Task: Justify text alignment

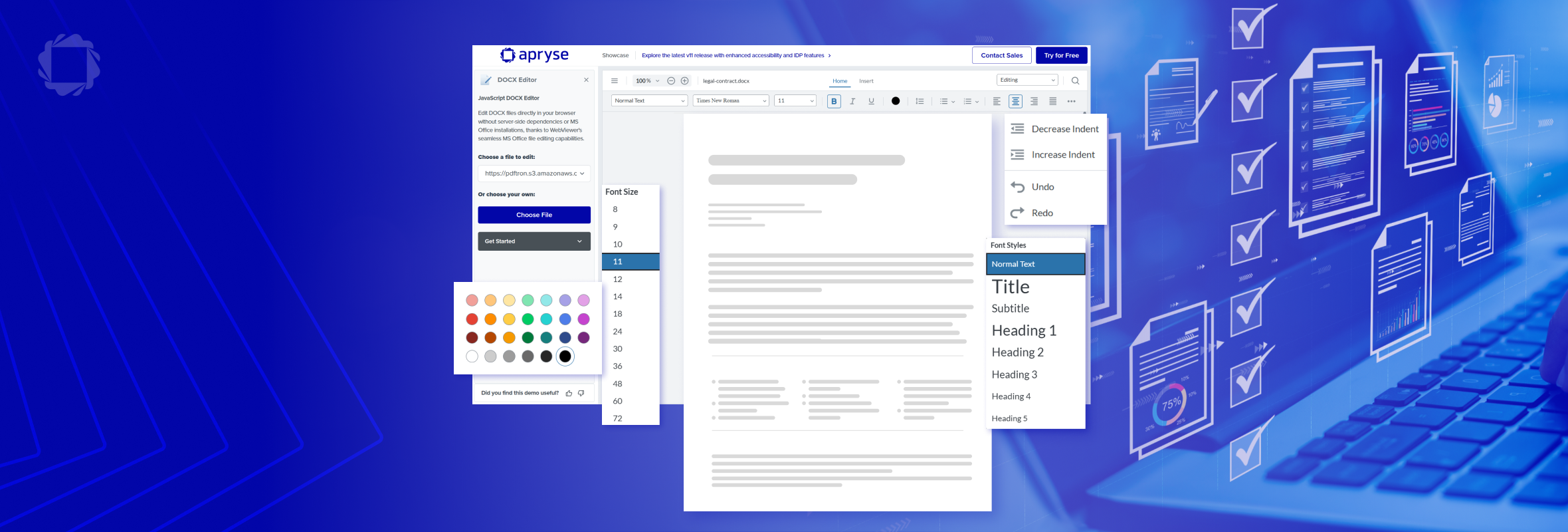Action: (x=1052, y=101)
